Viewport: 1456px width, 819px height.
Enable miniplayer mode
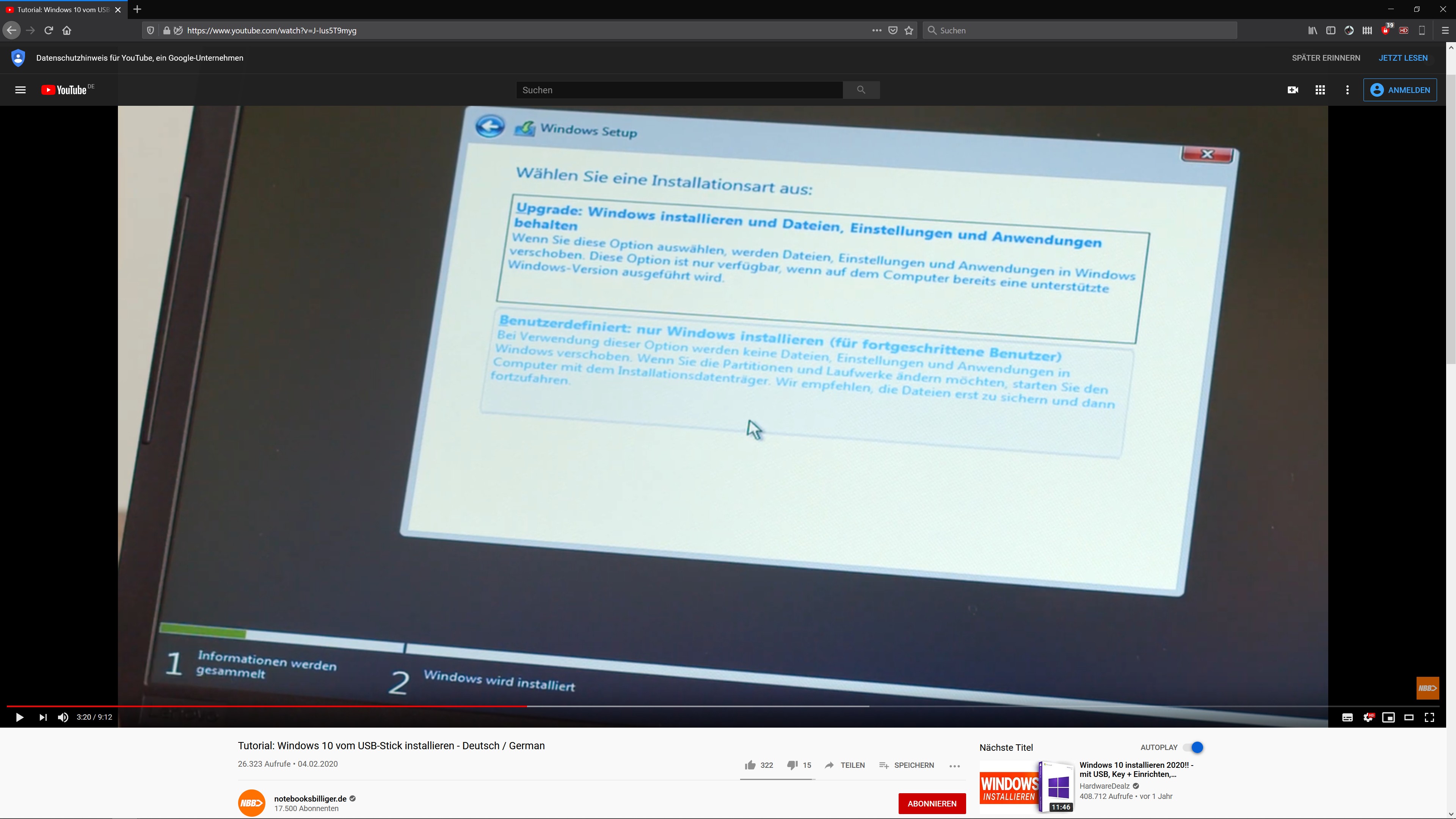click(1388, 717)
